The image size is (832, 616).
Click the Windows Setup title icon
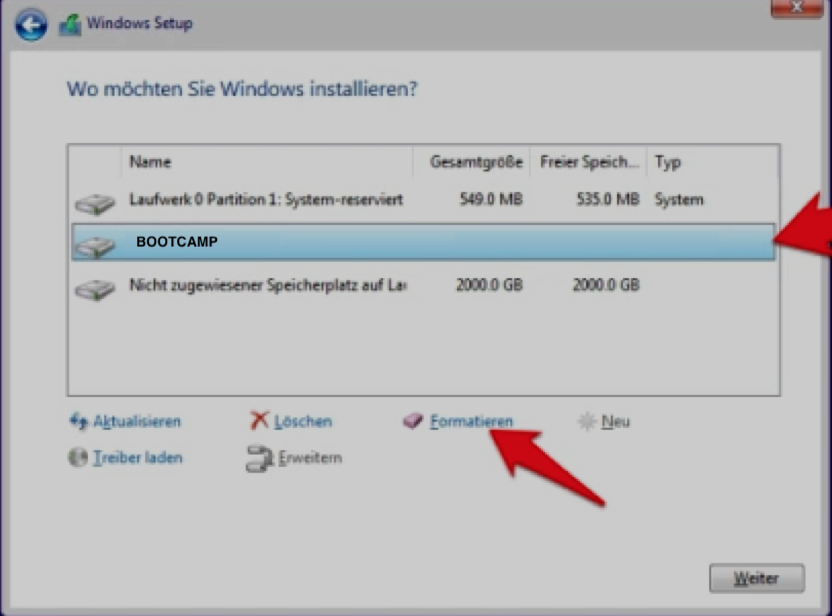coord(70,24)
